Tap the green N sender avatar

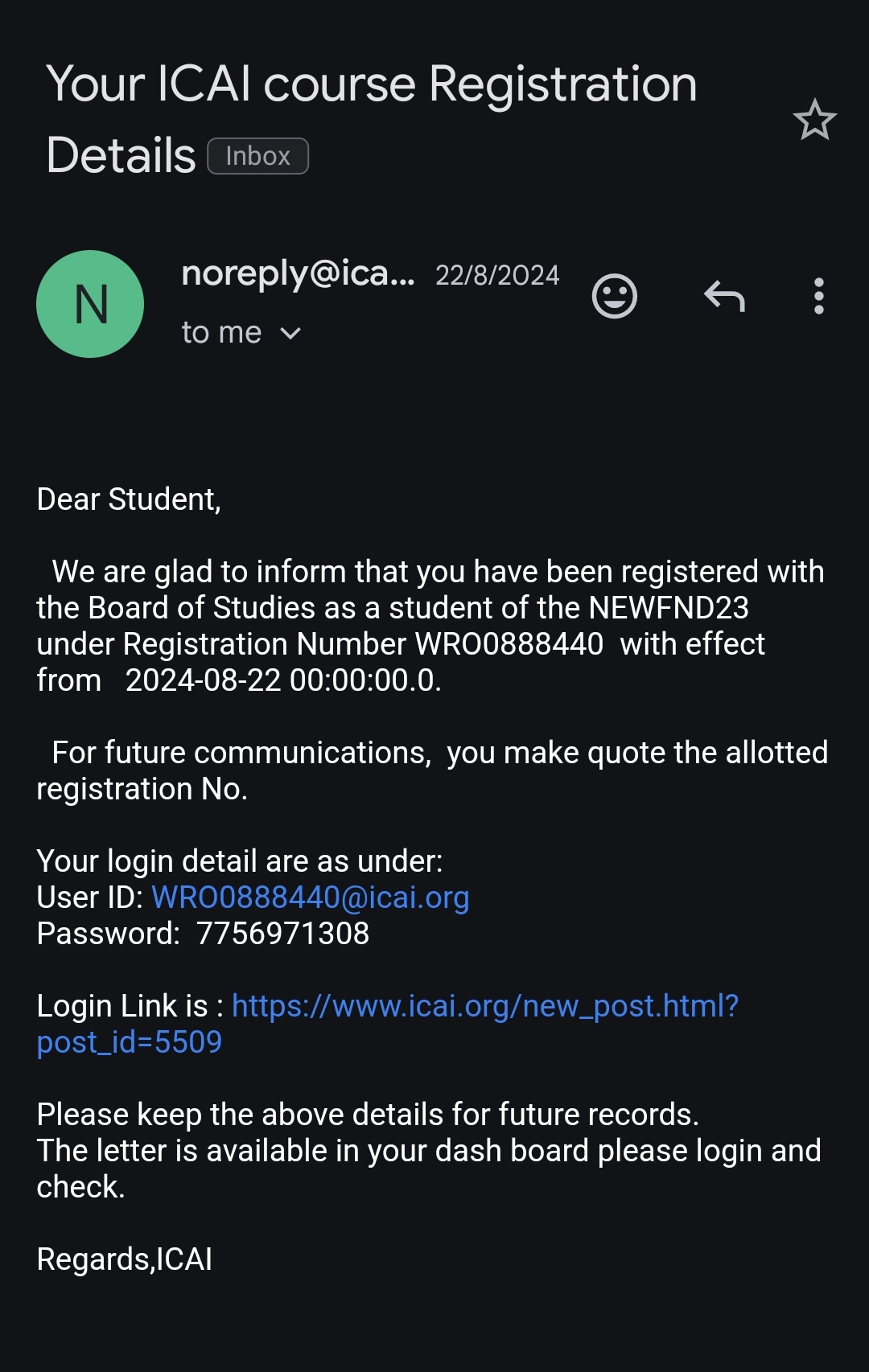90,304
